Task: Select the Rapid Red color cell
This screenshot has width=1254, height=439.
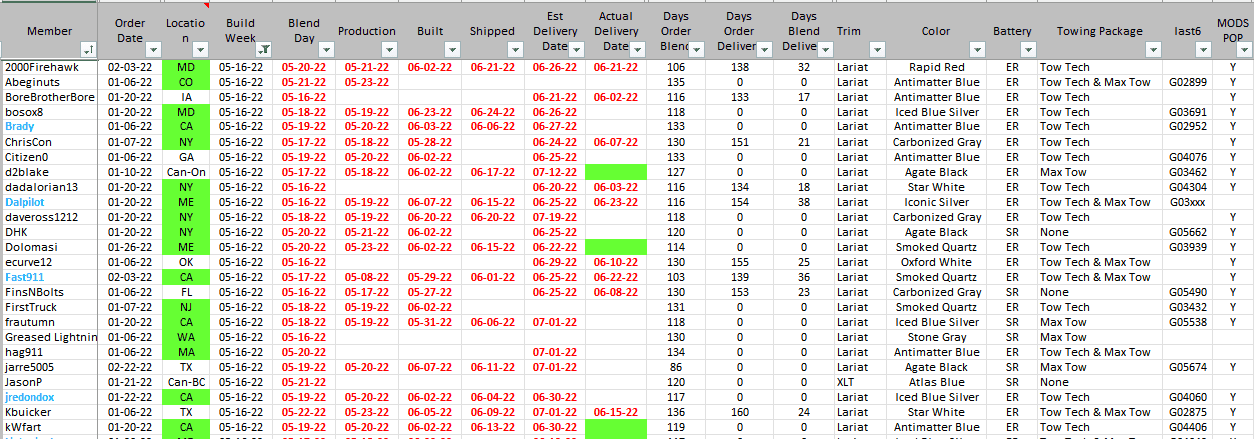Action: point(936,67)
